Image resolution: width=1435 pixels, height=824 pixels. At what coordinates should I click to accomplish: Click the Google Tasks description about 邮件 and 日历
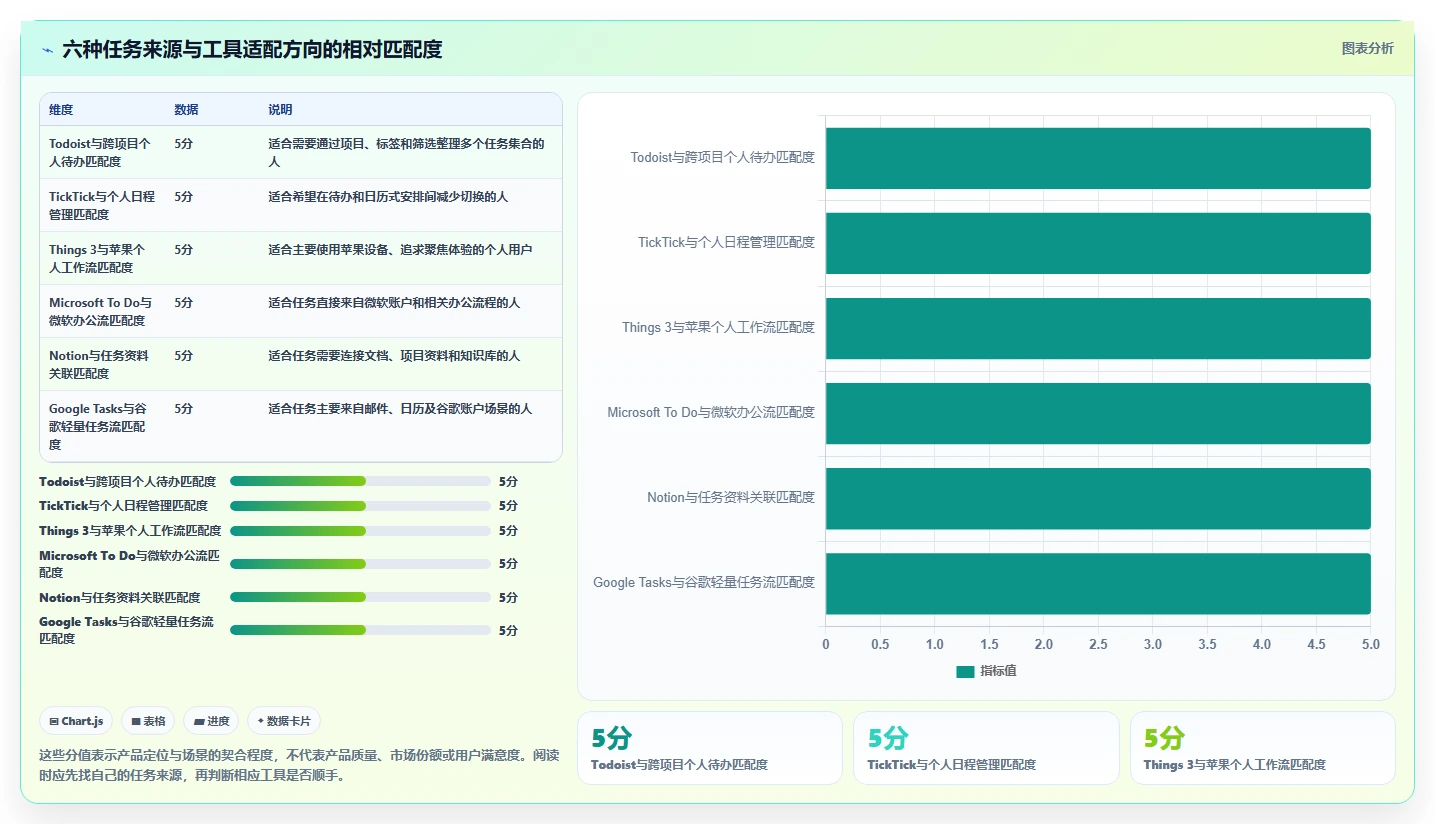pyautogui.click(x=400, y=409)
